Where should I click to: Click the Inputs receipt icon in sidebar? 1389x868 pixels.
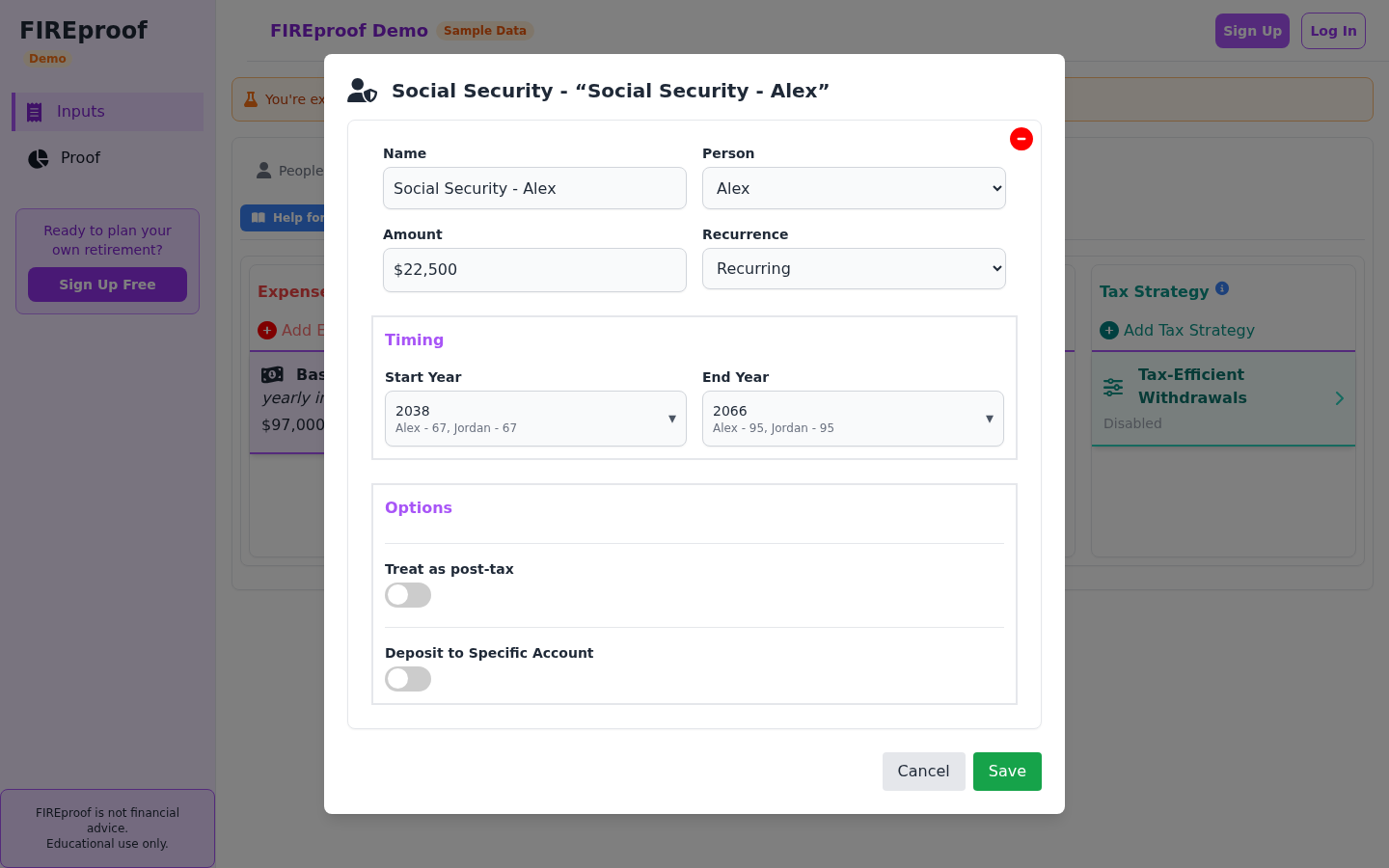coord(35,112)
